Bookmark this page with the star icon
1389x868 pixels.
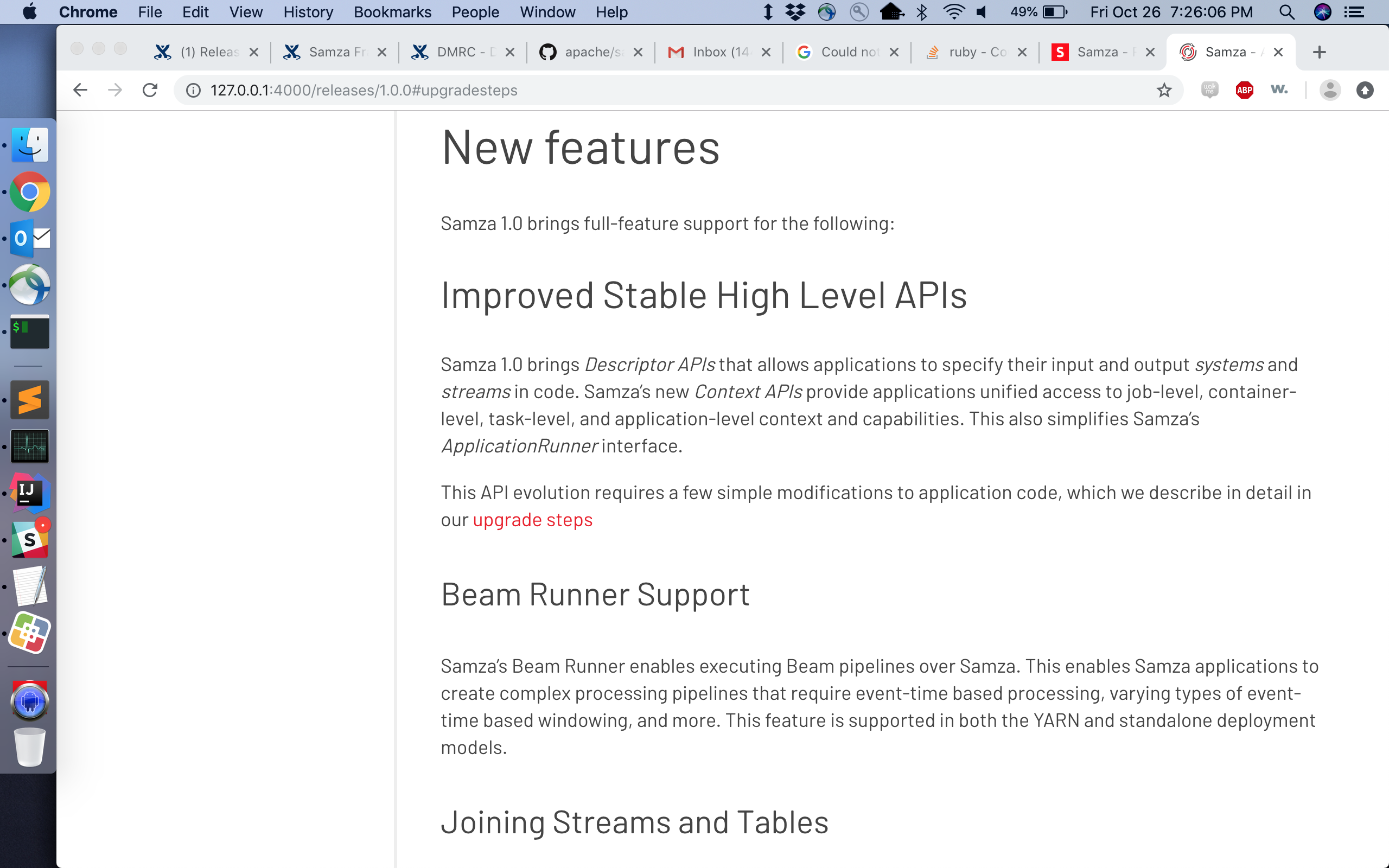(1163, 90)
